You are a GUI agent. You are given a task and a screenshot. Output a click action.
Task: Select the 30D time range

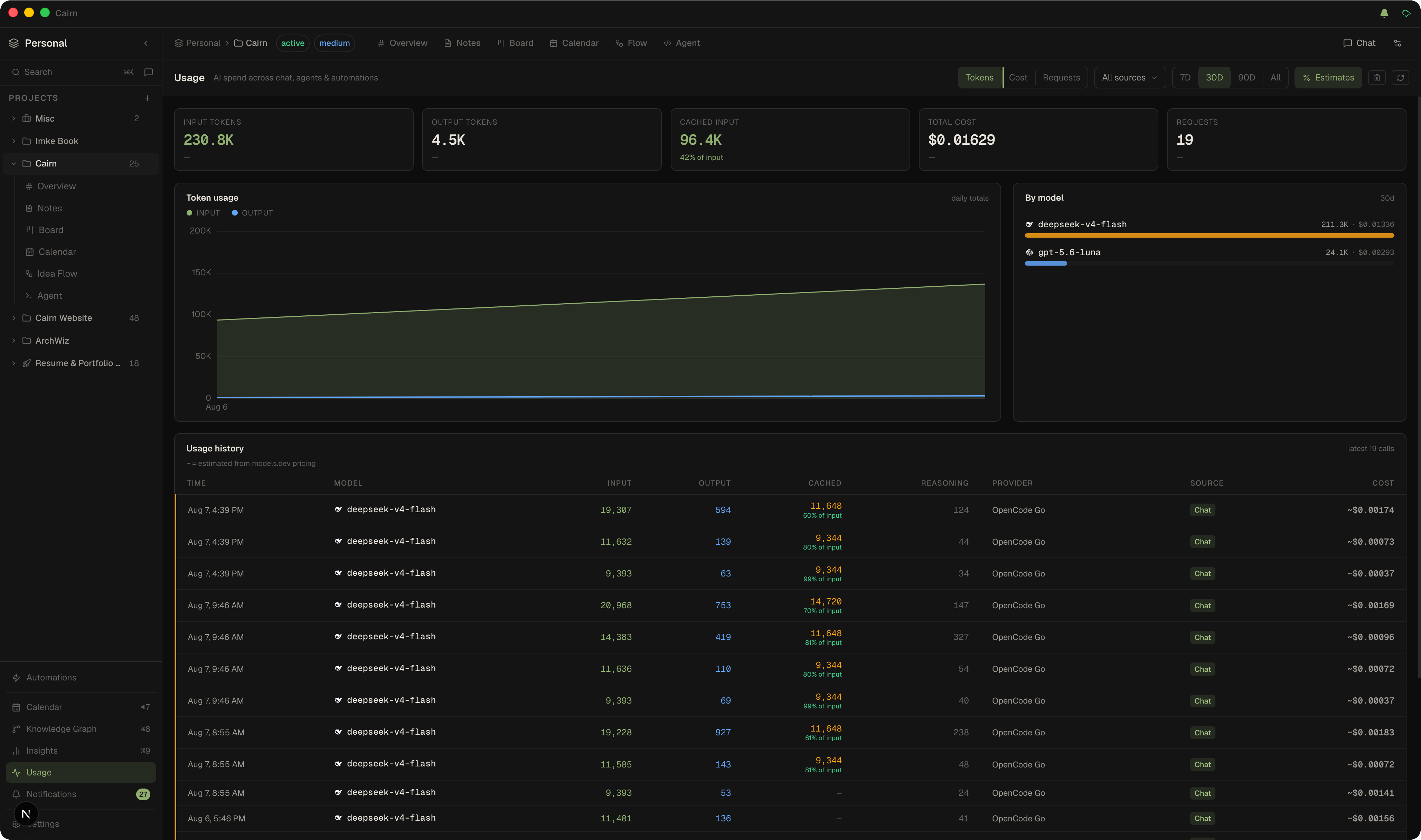(x=1214, y=78)
